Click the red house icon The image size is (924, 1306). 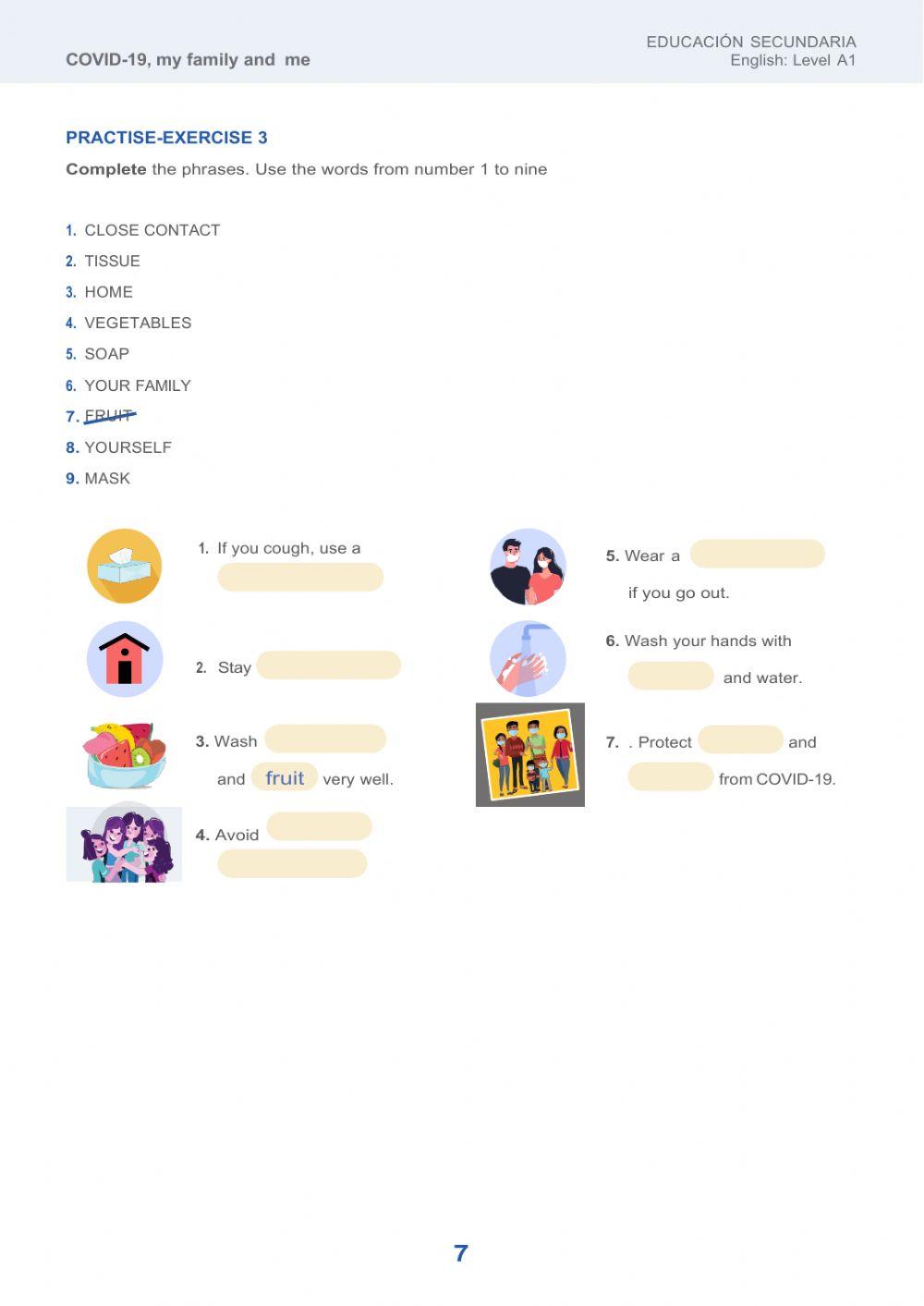(x=124, y=658)
